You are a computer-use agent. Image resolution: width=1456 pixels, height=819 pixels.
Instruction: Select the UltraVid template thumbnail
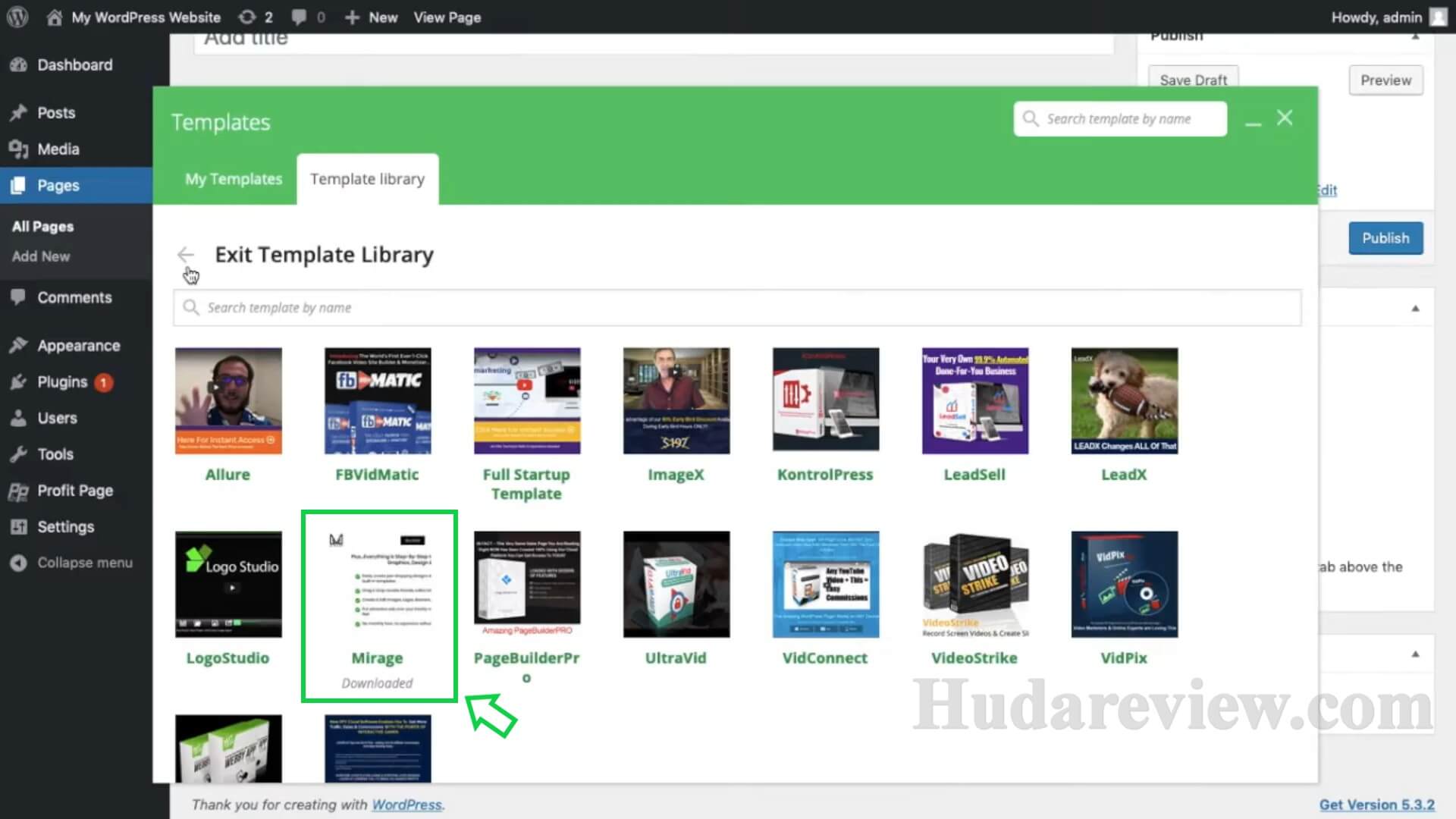coord(676,584)
